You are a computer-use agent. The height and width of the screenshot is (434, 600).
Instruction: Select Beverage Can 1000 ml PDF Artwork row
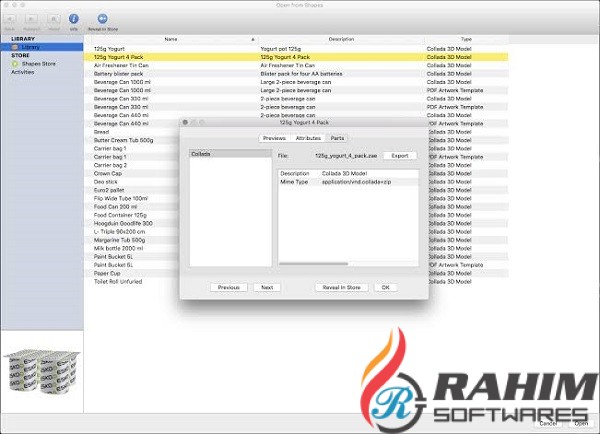[296, 90]
